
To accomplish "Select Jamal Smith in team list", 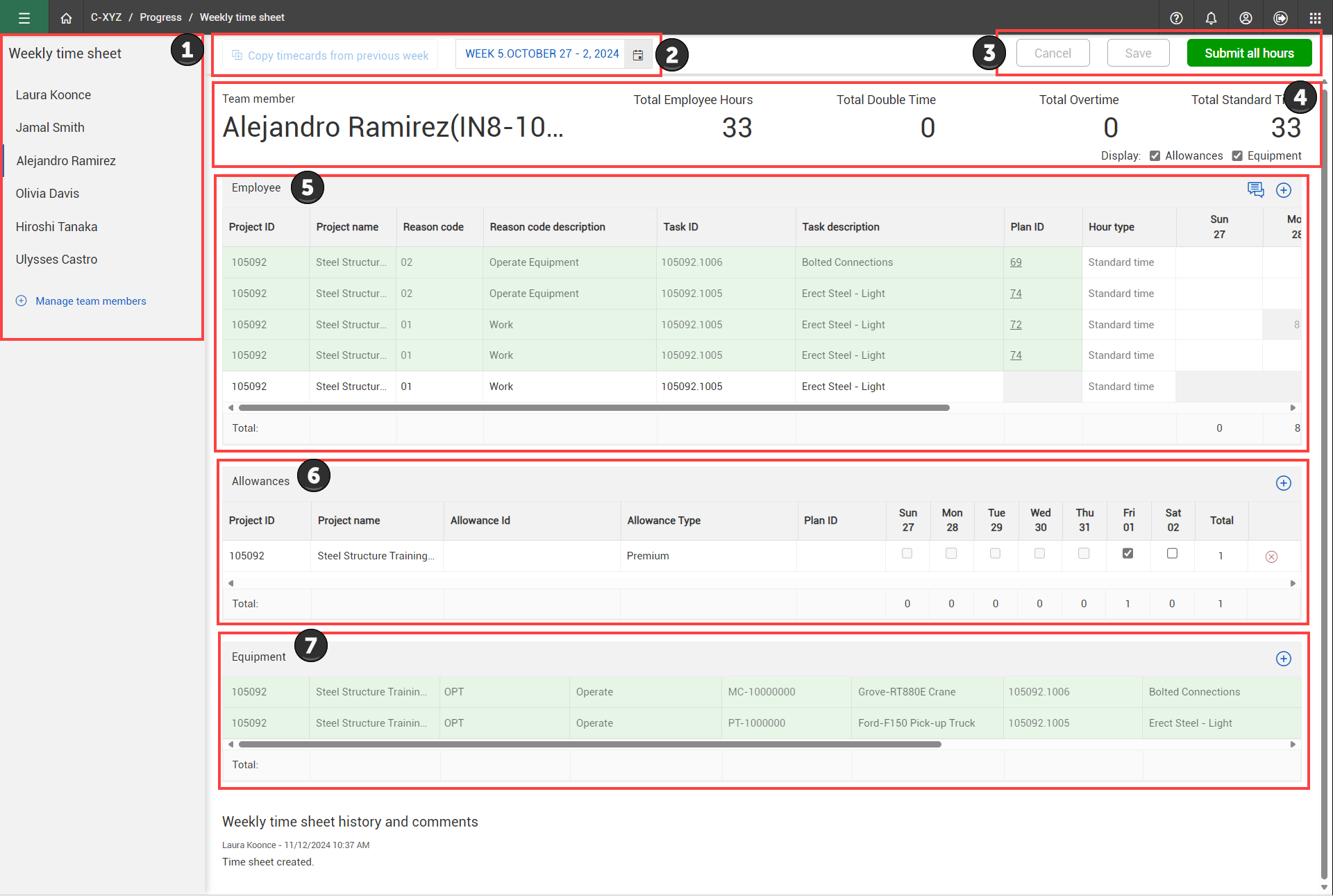I will [x=50, y=128].
